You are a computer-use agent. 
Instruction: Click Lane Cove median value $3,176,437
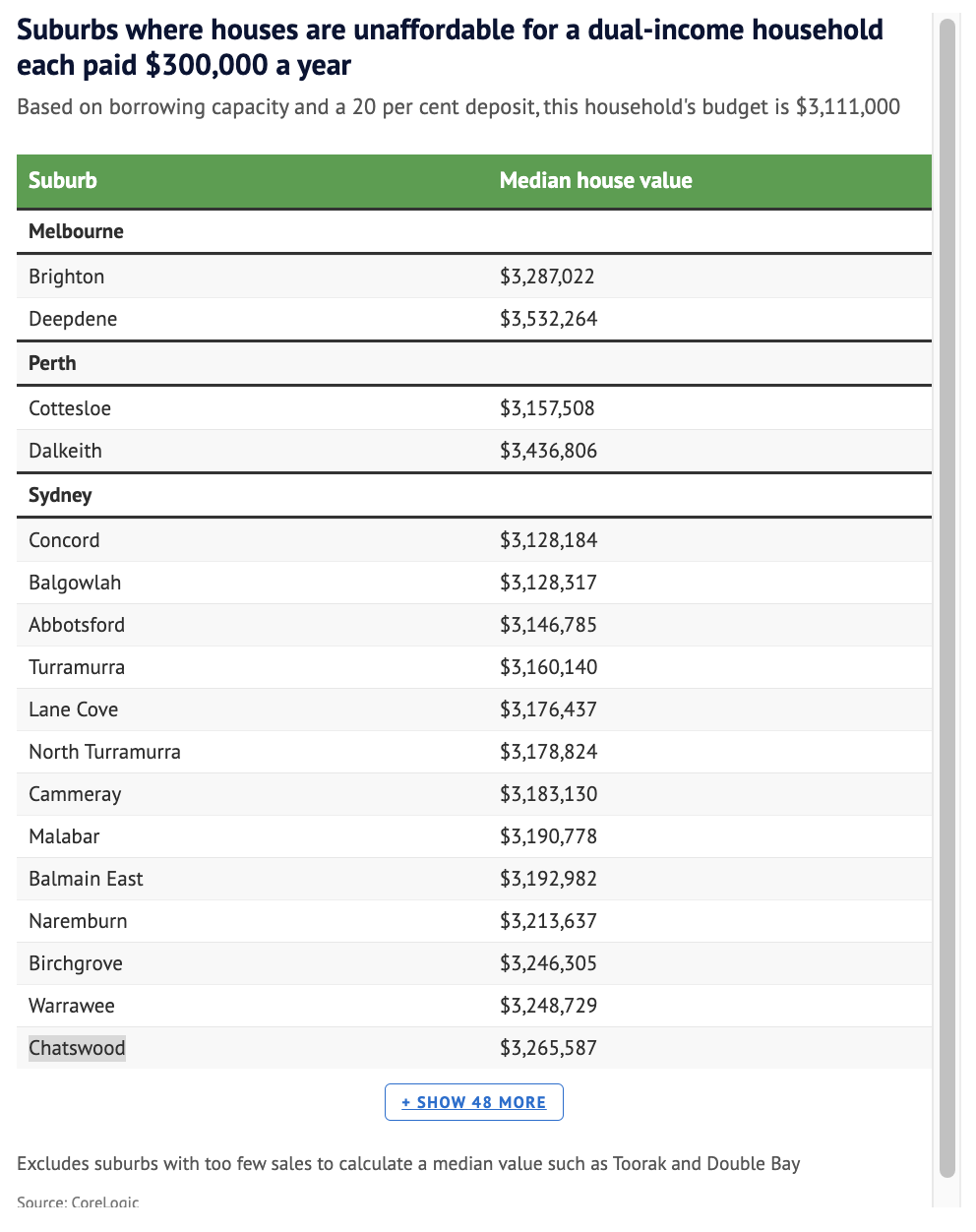point(548,709)
